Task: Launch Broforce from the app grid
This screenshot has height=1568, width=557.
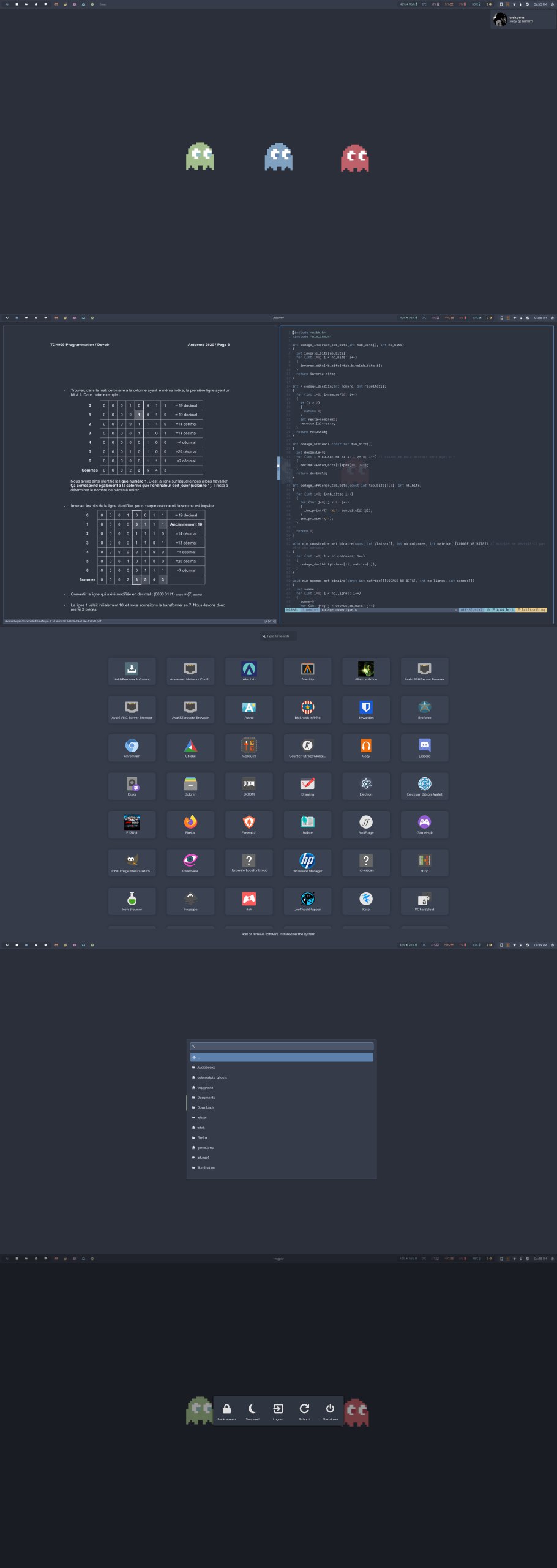Action: 424,710
